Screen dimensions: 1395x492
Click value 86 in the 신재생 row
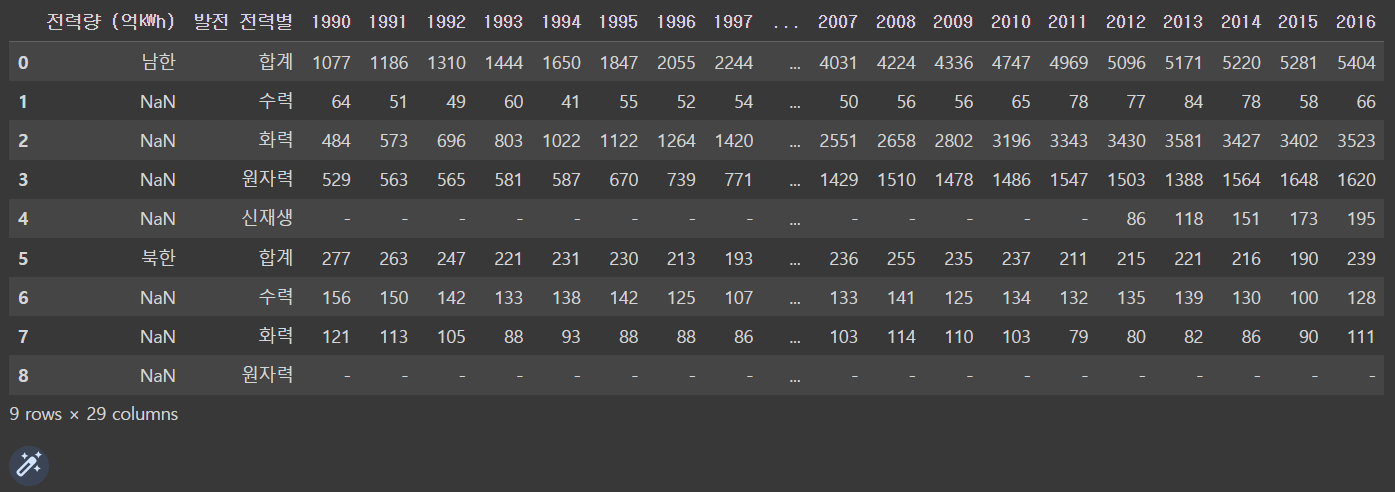click(1134, 219)
